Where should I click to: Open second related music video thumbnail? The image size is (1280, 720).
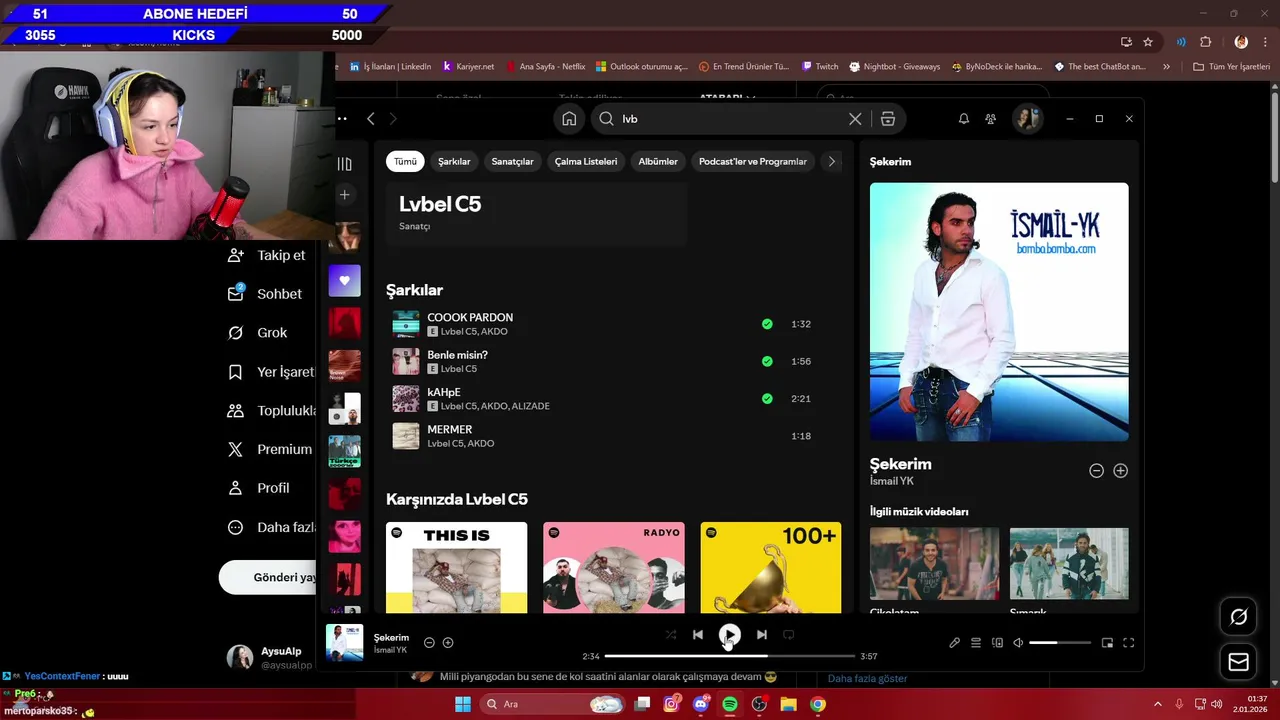pos(1069,564)
